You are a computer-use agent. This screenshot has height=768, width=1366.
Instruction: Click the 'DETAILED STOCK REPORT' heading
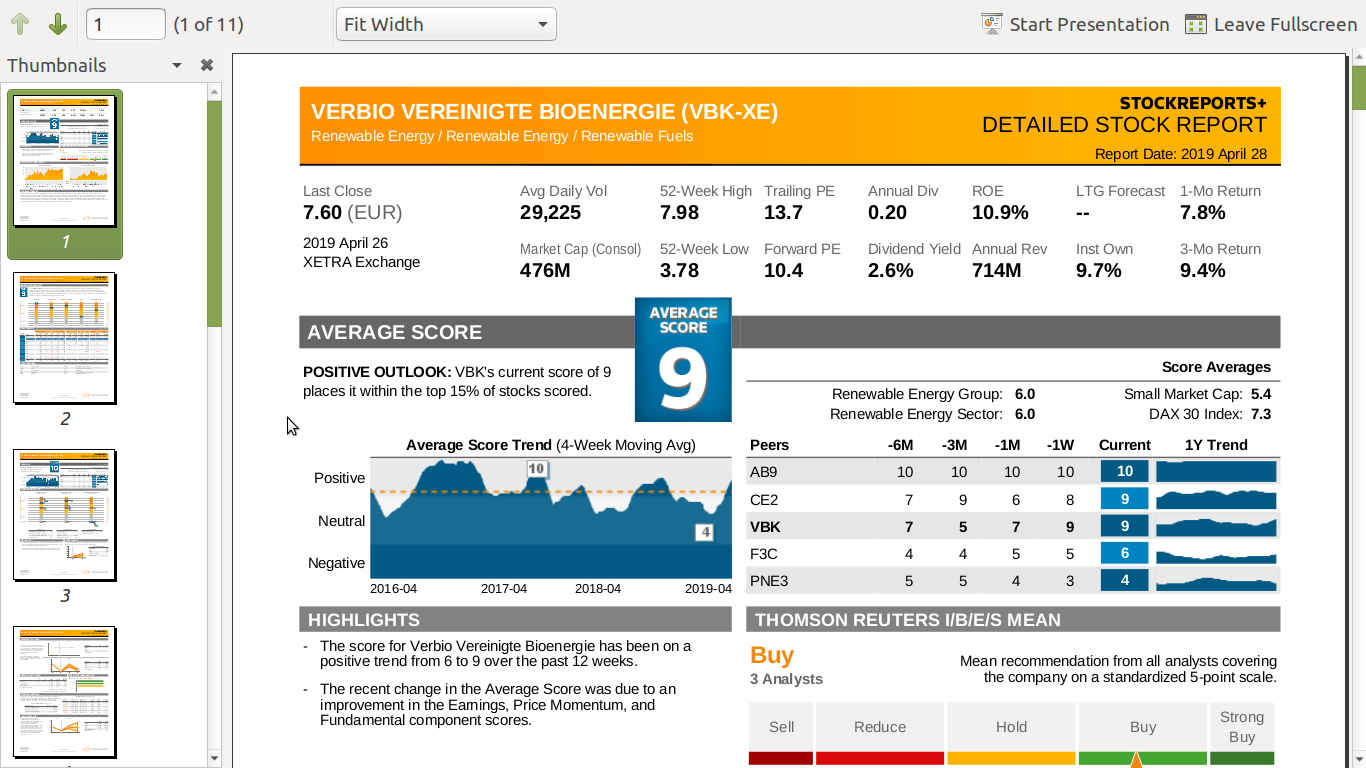pyautogui.click(x=1124, y=125)
